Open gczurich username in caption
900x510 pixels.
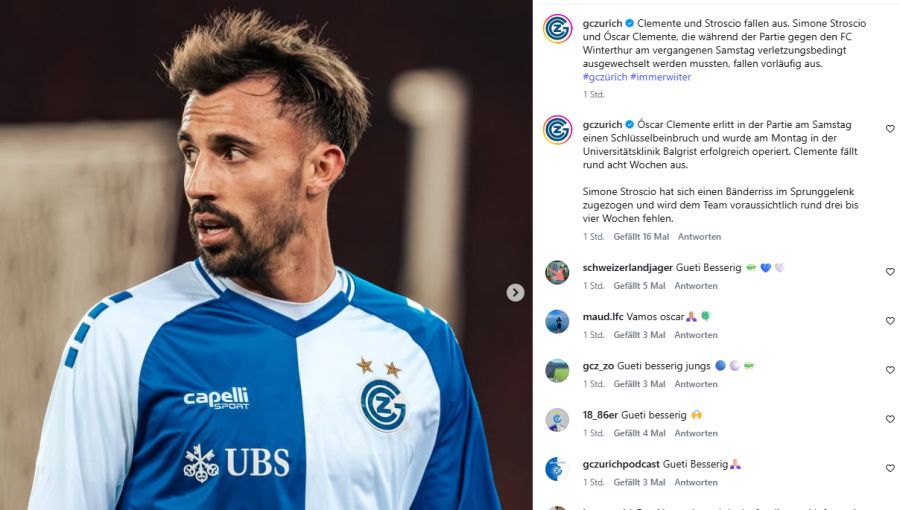click(x=602, y=24)
